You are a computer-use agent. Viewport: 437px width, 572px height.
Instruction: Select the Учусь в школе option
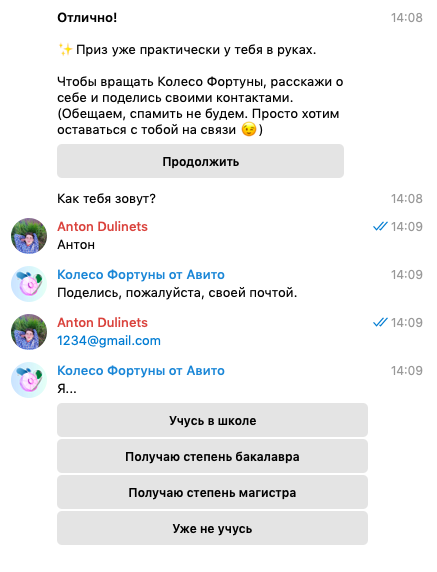(212, 420)
